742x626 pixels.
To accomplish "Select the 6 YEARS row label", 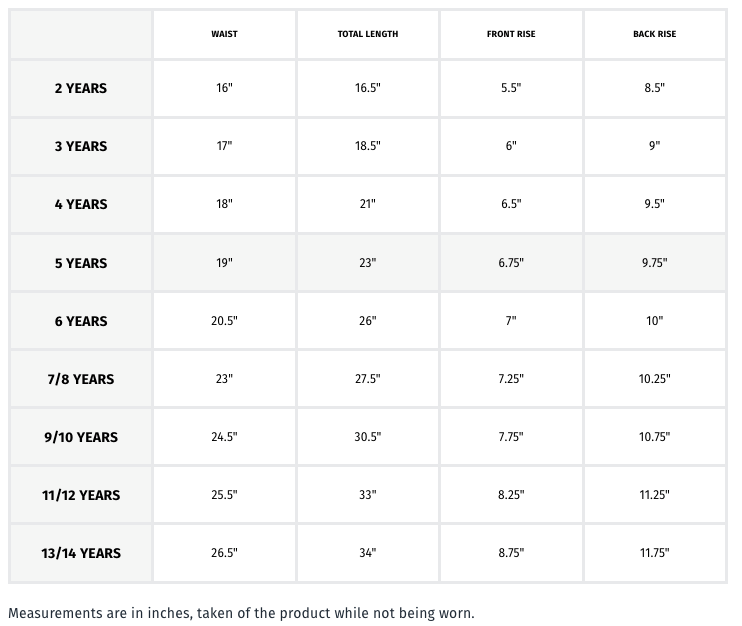I will (x=80, y=321).
